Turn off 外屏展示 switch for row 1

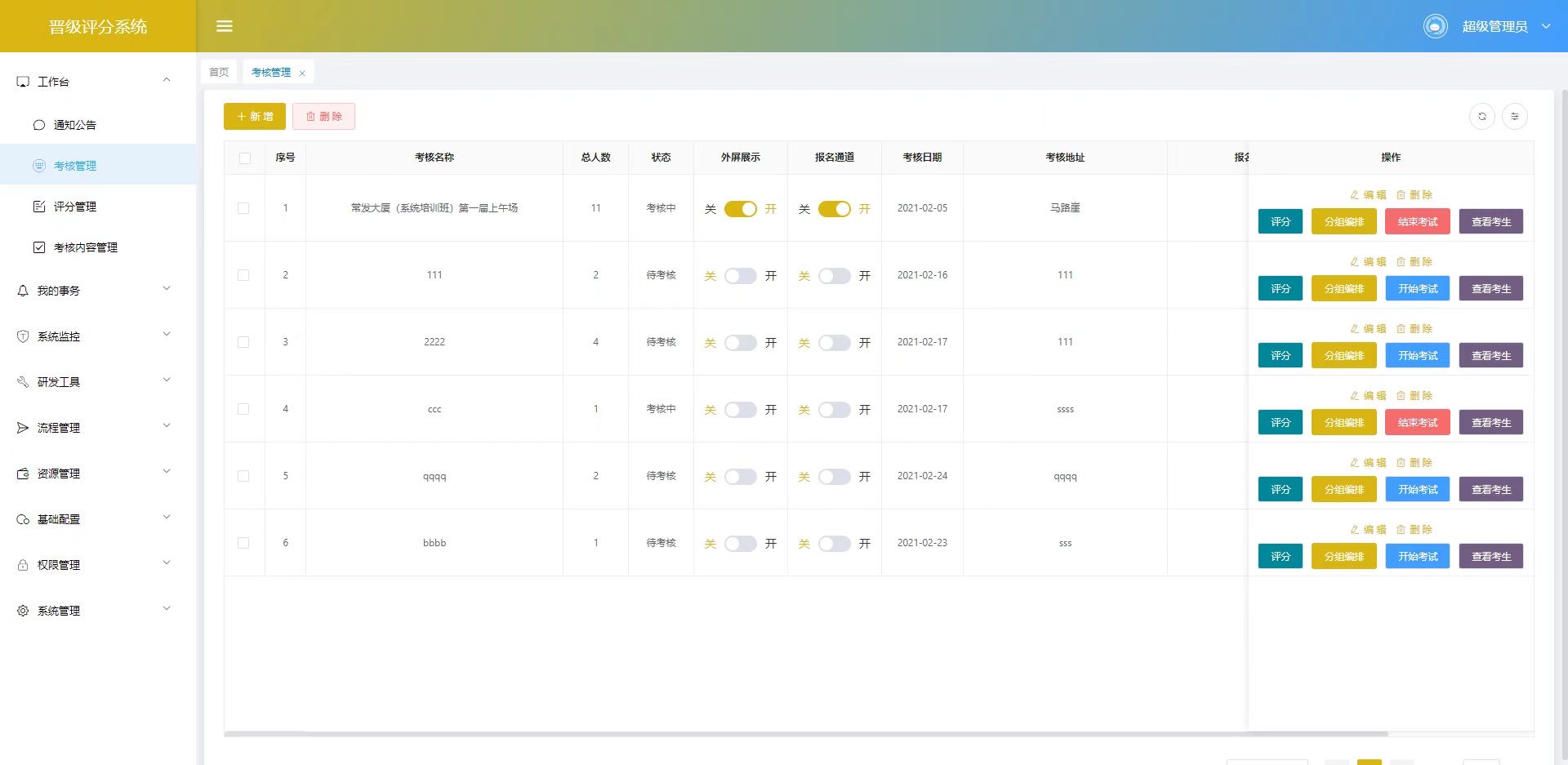(741, 209)
